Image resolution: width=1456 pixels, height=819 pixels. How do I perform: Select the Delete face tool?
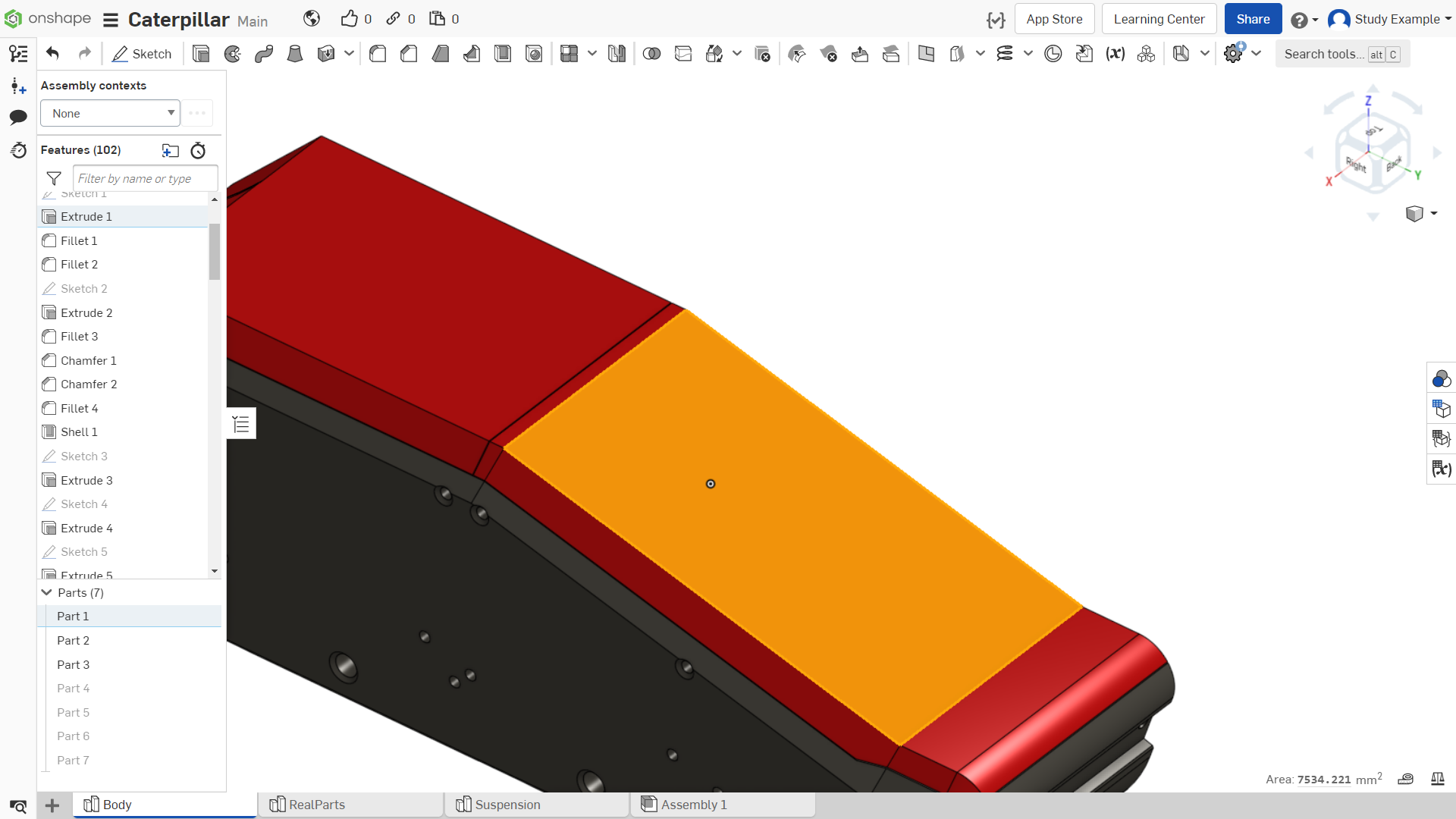(828, 54)
